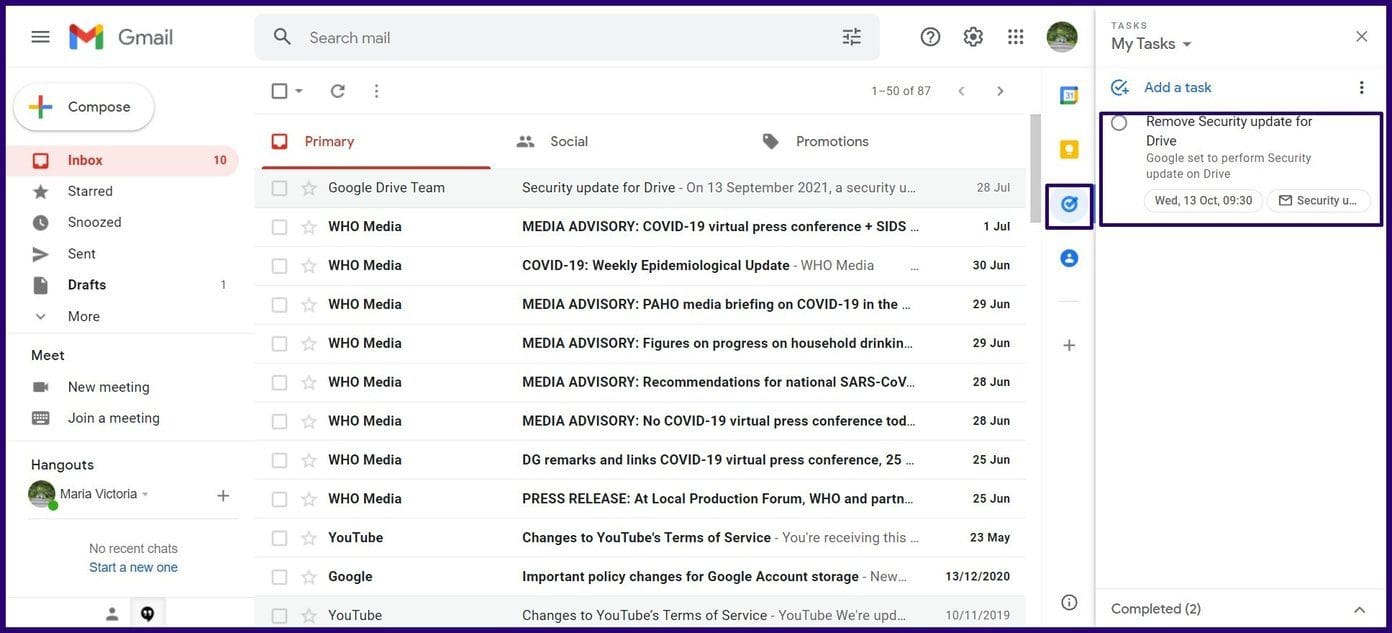
Task: Click the Compose button
Action: [x=84, y=107]
